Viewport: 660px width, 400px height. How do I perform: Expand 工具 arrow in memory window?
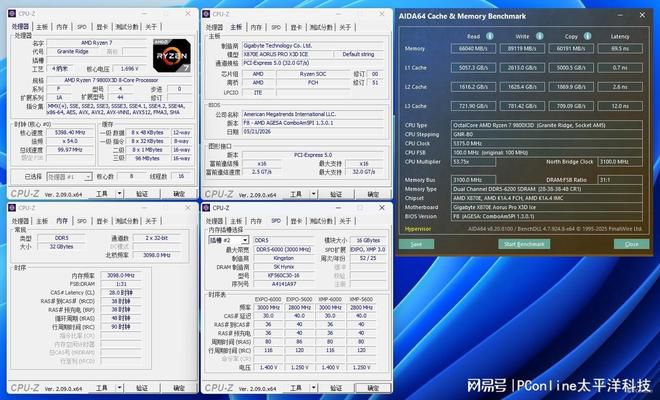point(120,388)
